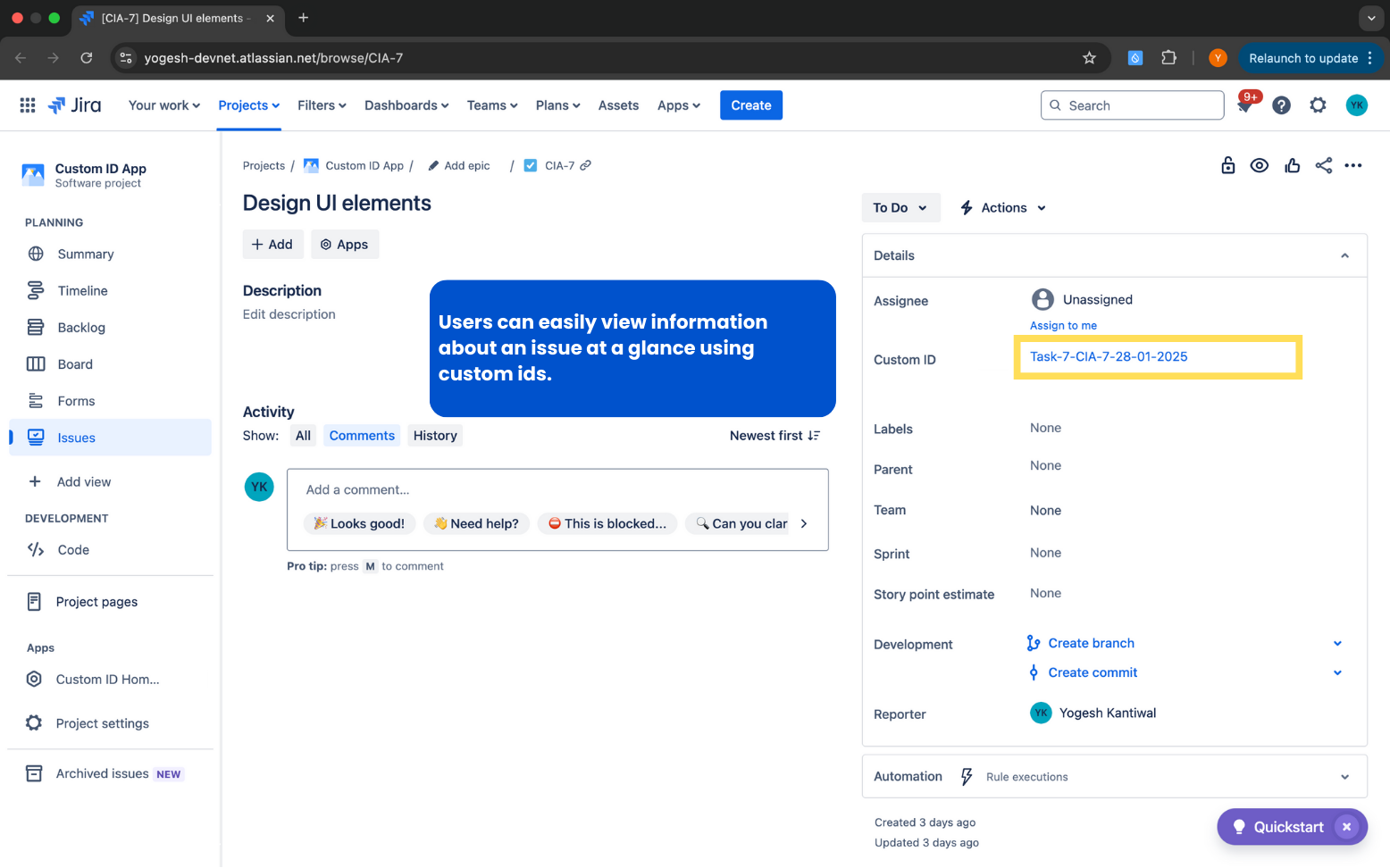Viewport: 1390px width, 868px height.
Task: Click the Add button under title
Action: click(x=272, y=245)
